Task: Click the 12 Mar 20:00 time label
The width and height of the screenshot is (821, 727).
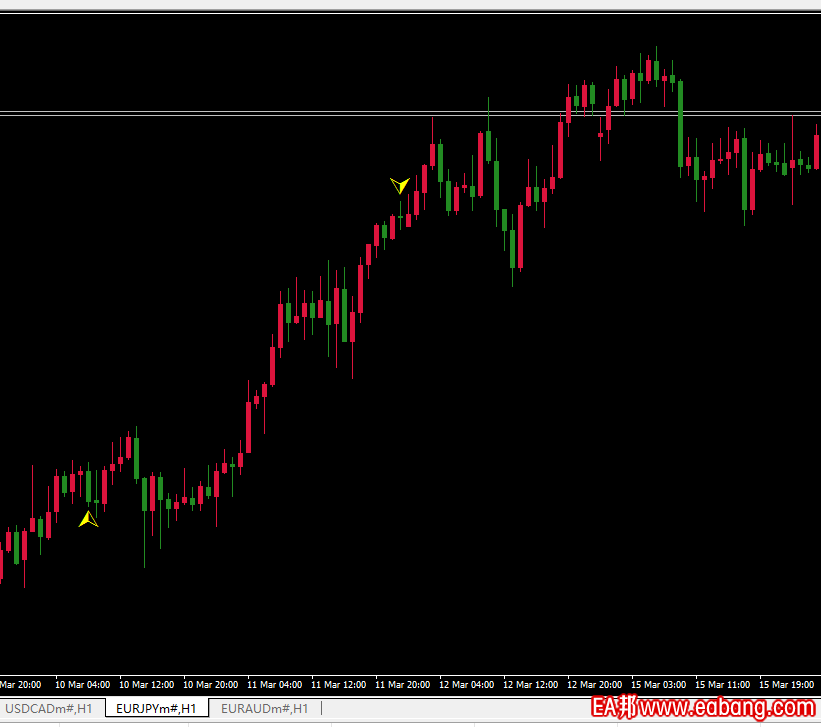Action: pyautogui.click(x=595, y=685)
